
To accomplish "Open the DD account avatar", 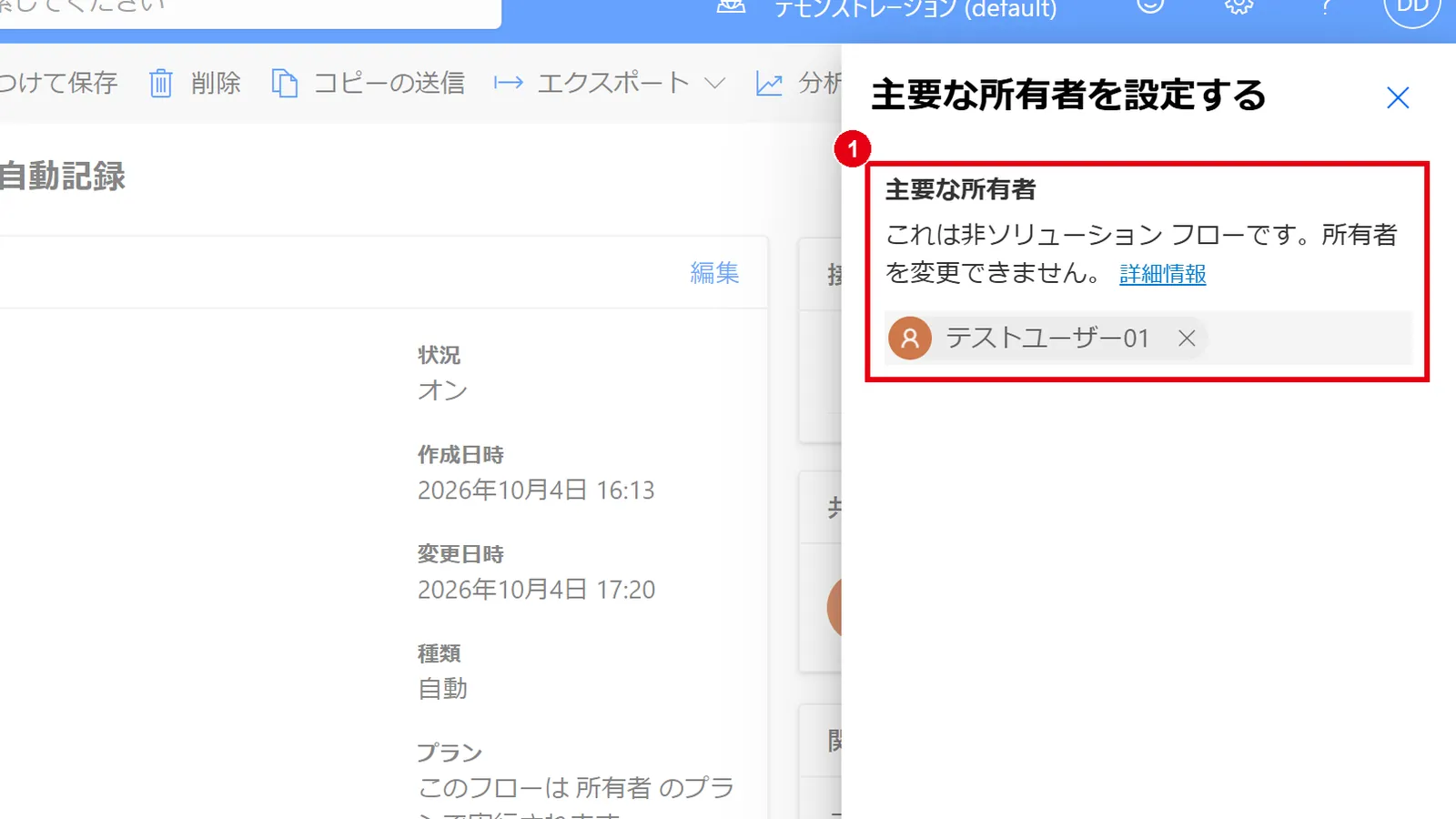I will (x=1412, y=7).
